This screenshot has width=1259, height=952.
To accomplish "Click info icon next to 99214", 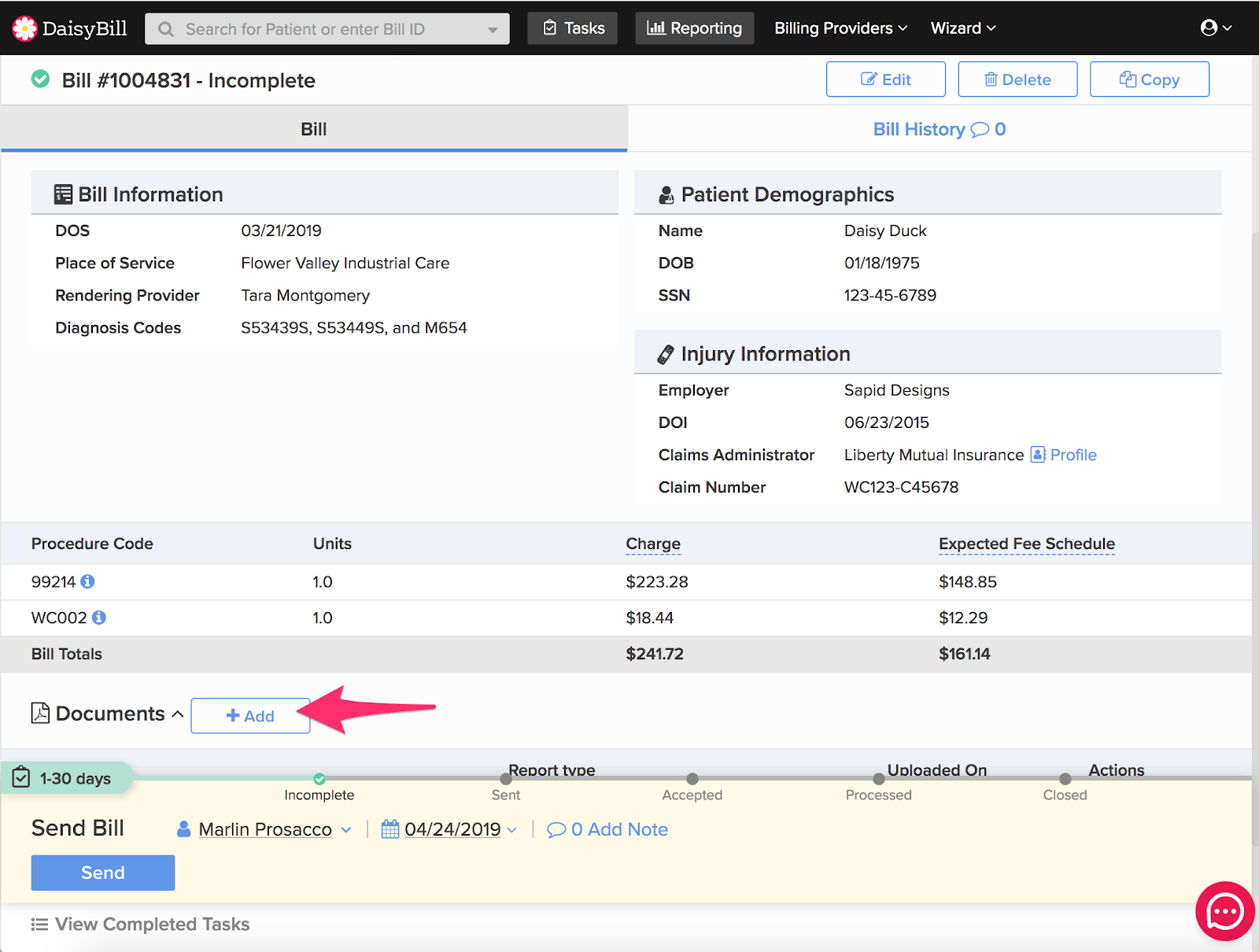I will [88, 581].
